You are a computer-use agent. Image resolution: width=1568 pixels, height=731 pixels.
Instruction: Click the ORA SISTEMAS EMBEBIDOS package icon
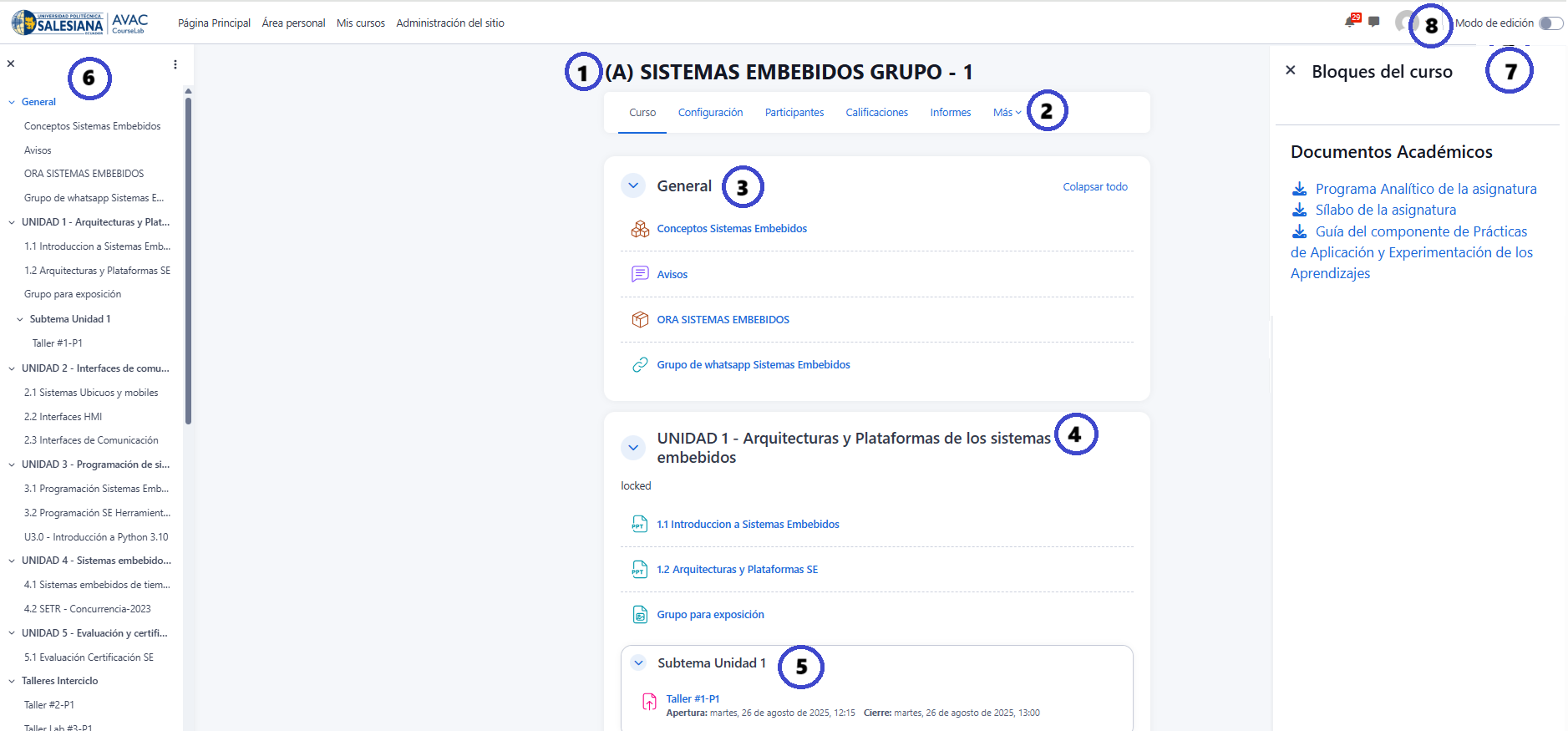640,319
